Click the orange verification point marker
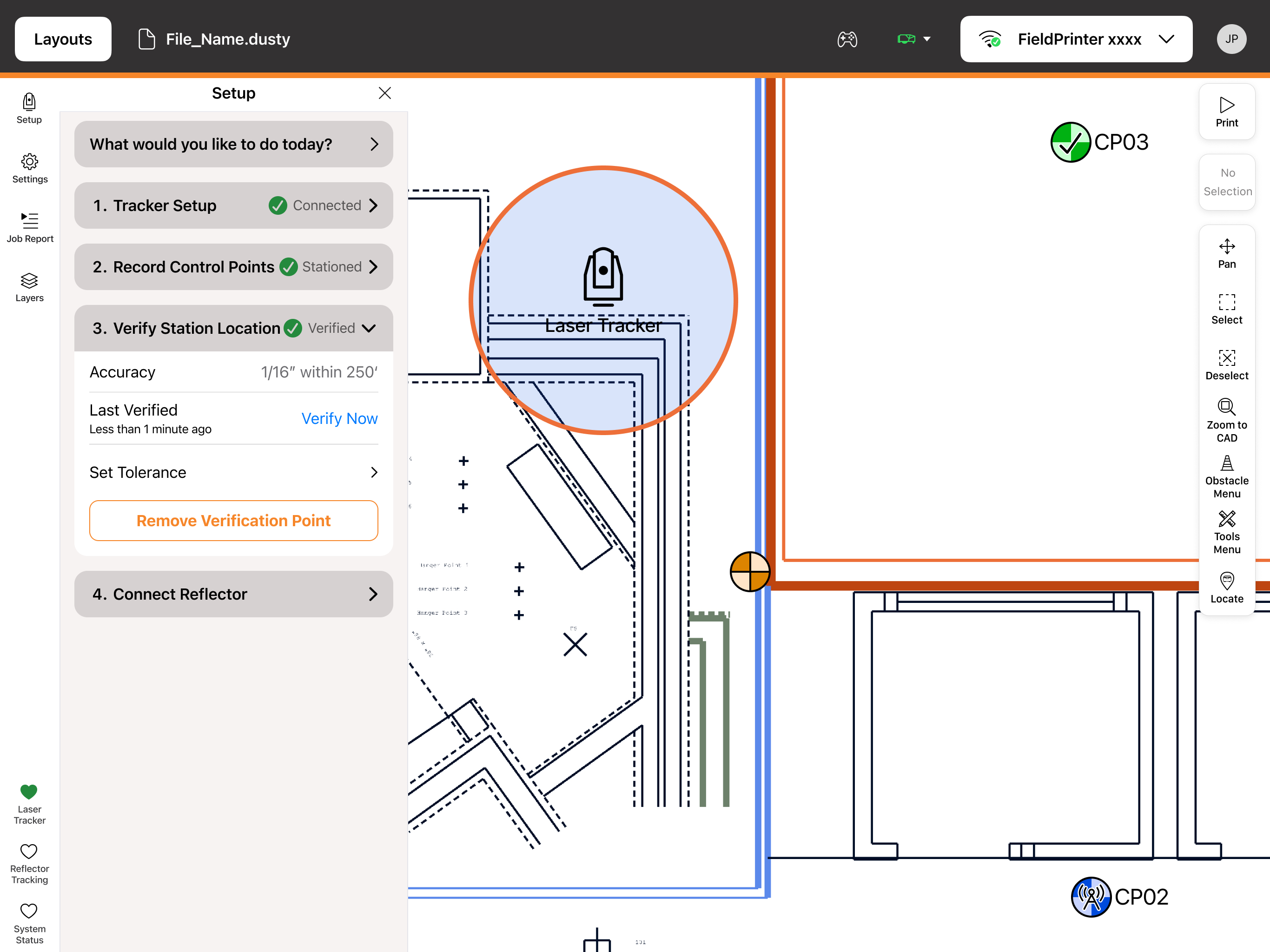Screen dimensions: 1270x952 tap(750, 572)
